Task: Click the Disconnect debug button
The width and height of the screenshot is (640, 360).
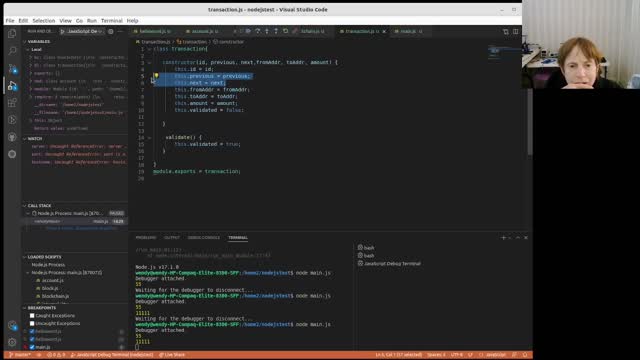Action: [x=295, y=31]
